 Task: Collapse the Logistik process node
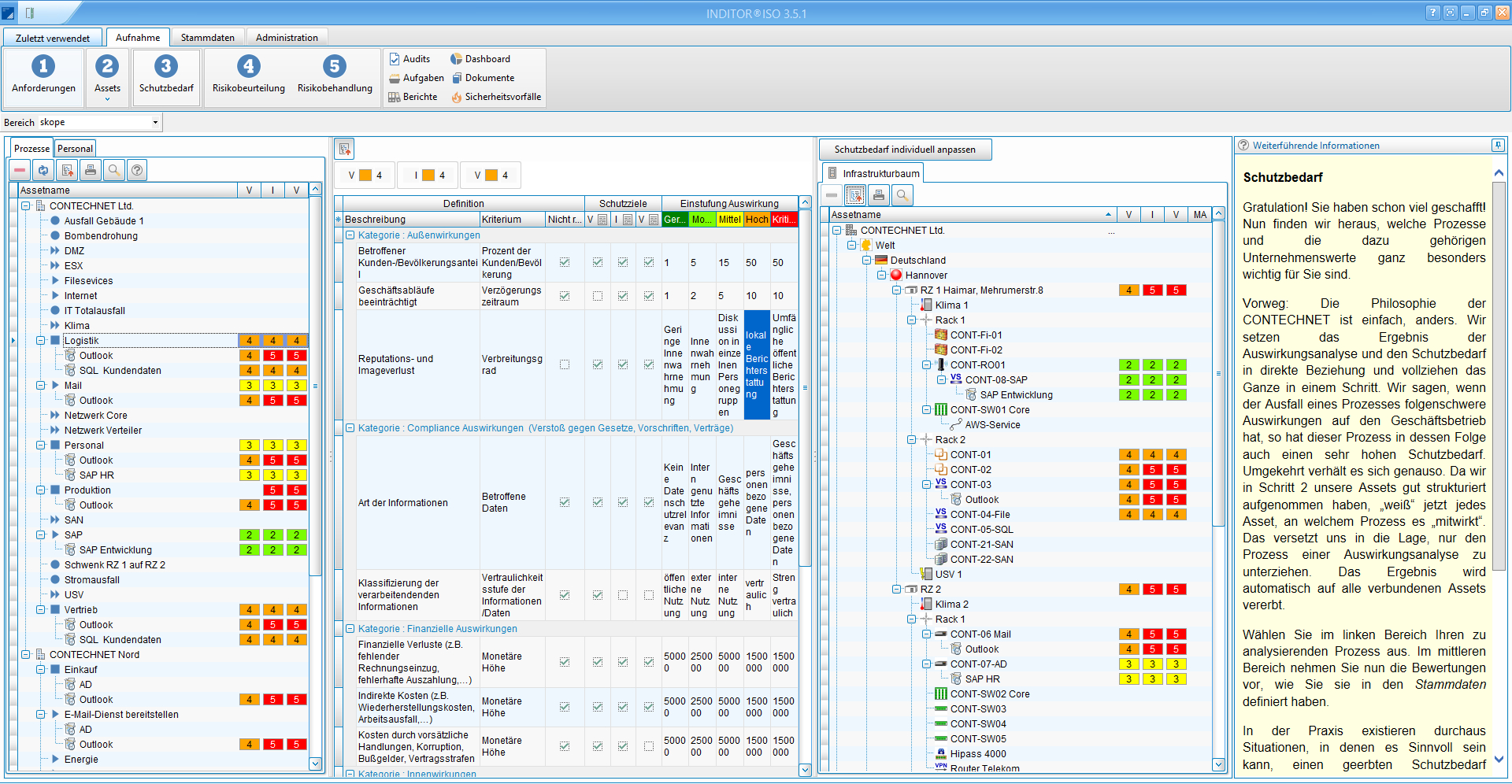pyautogui.click(x=40, y=341)
